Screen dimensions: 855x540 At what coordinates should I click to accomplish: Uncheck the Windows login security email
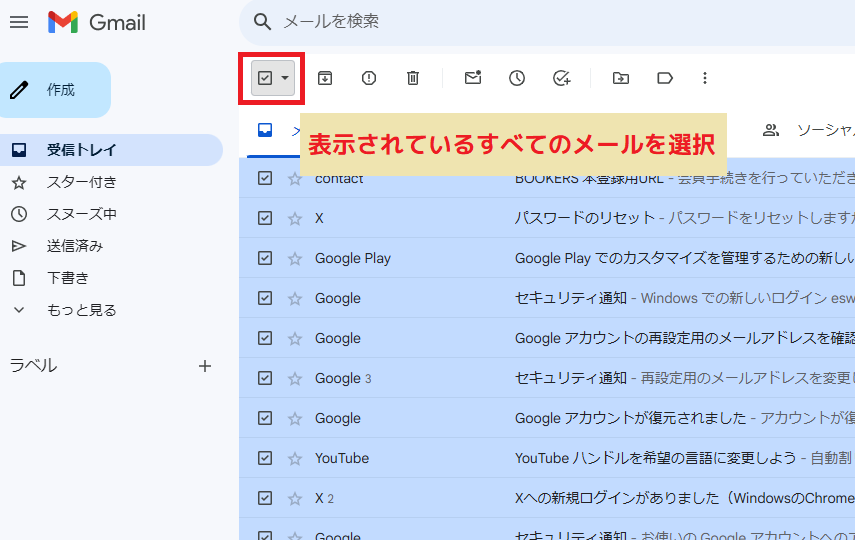(x=265, y=298)
